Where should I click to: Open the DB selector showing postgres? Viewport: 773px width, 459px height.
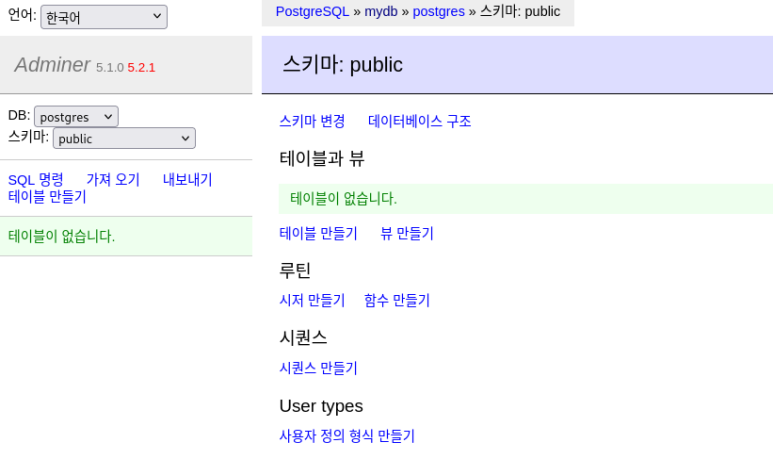pyautogui.click(x=76, y=116)
